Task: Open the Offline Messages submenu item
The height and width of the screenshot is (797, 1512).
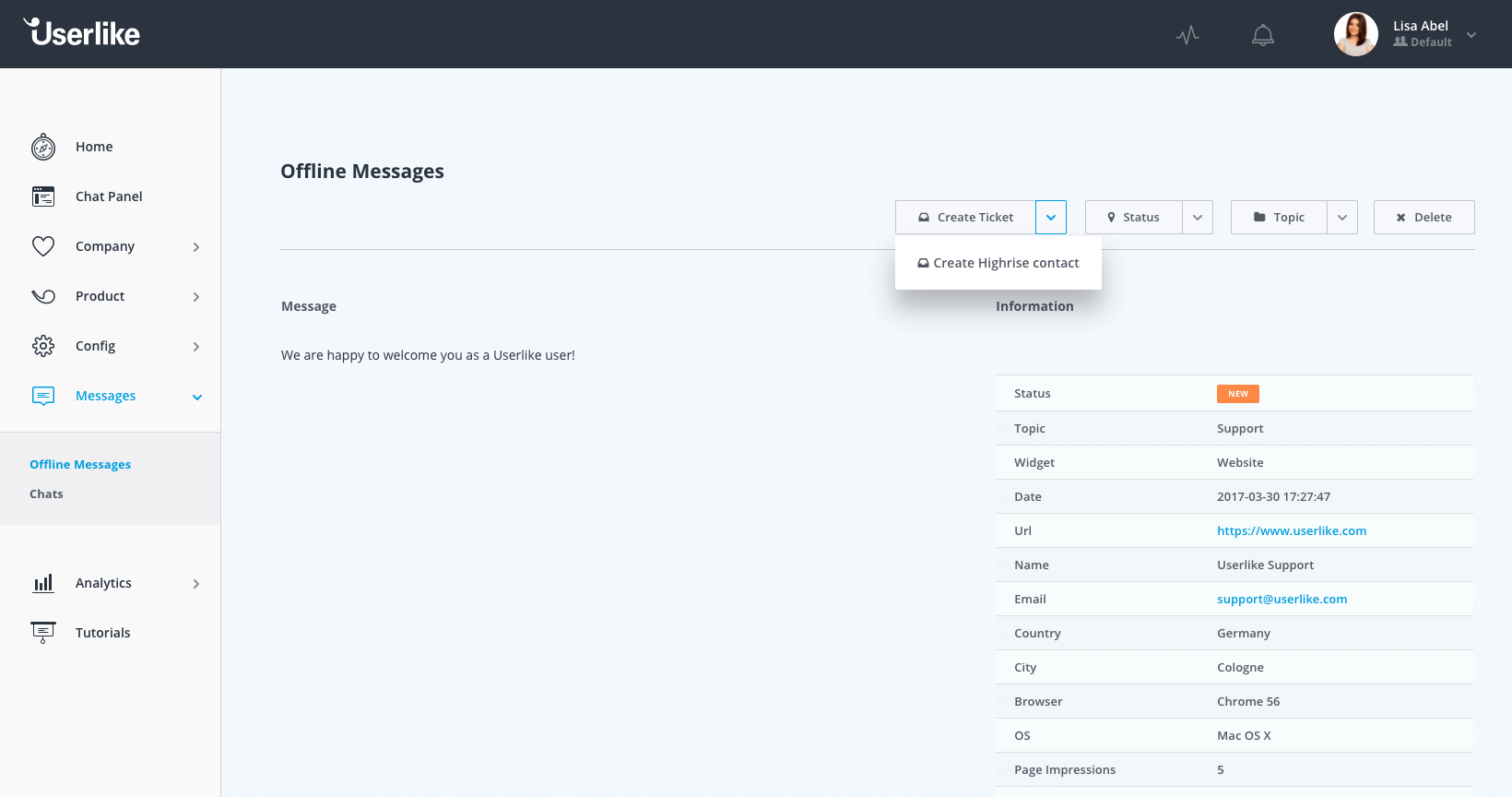Action: pyautogui.click(x=80, y=464)
